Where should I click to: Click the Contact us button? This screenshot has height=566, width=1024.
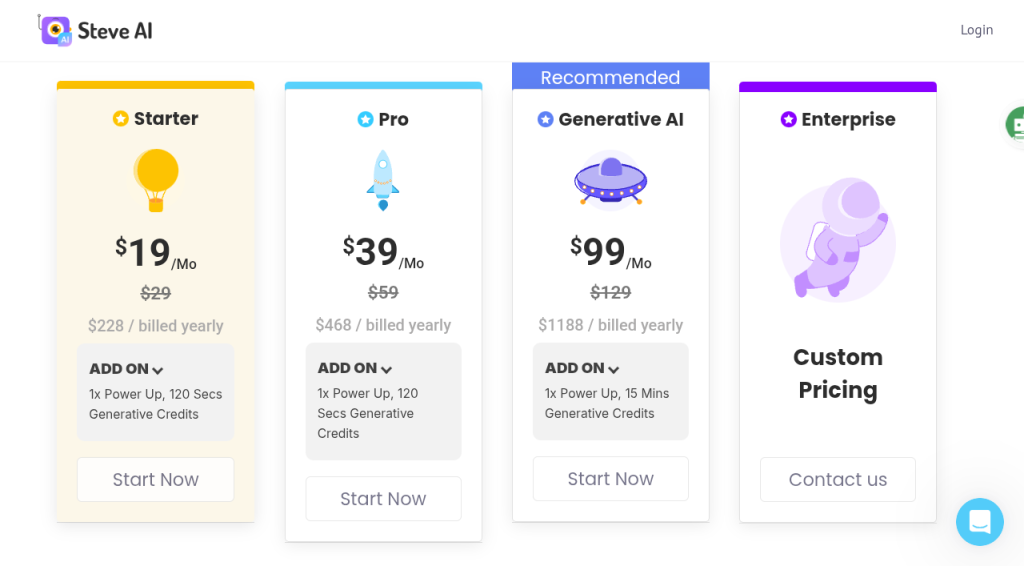pos(838,479)
